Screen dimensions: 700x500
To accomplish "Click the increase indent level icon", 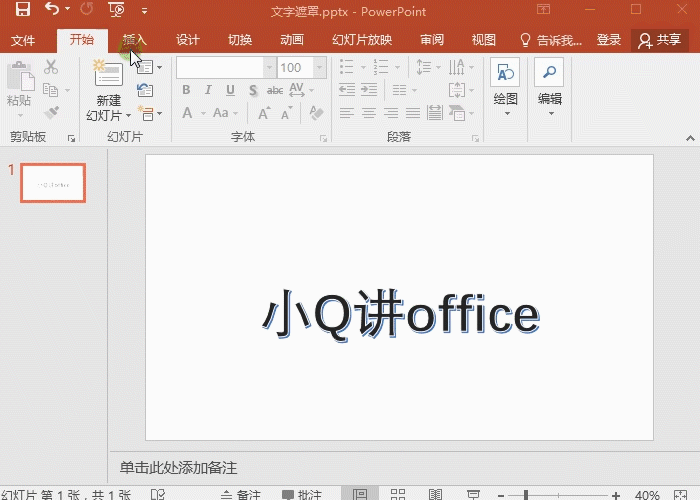I will (x=369, y=90).
